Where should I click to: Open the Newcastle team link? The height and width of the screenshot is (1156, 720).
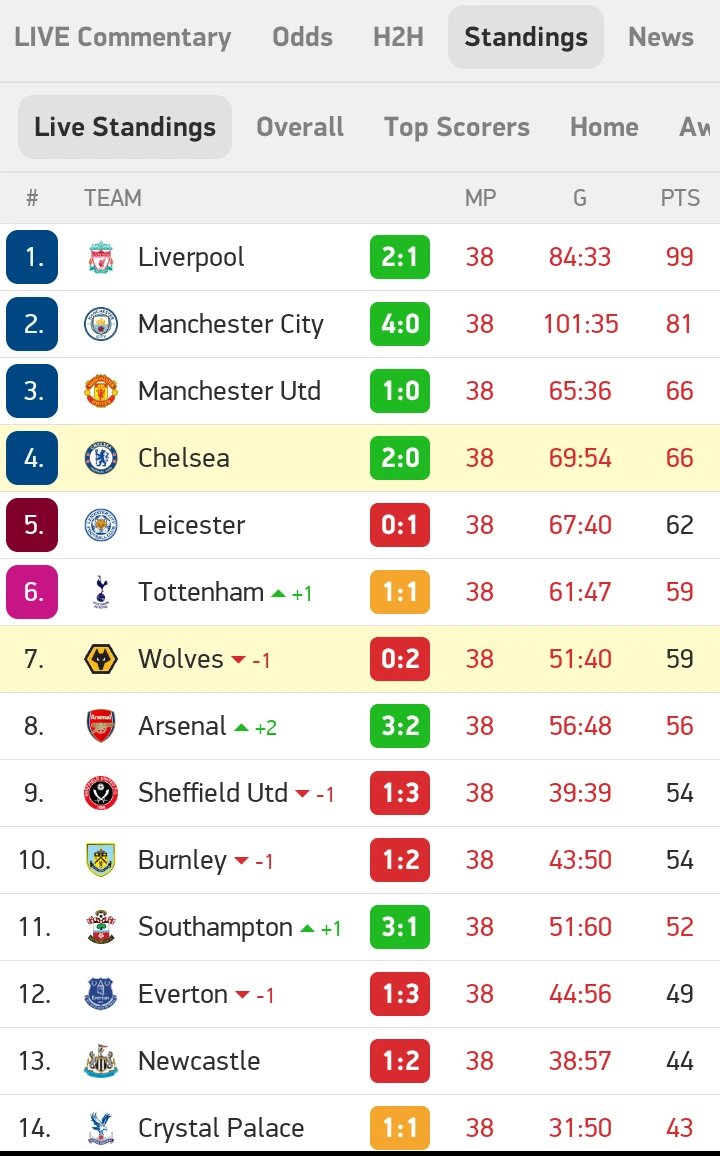coord(199,1061)
